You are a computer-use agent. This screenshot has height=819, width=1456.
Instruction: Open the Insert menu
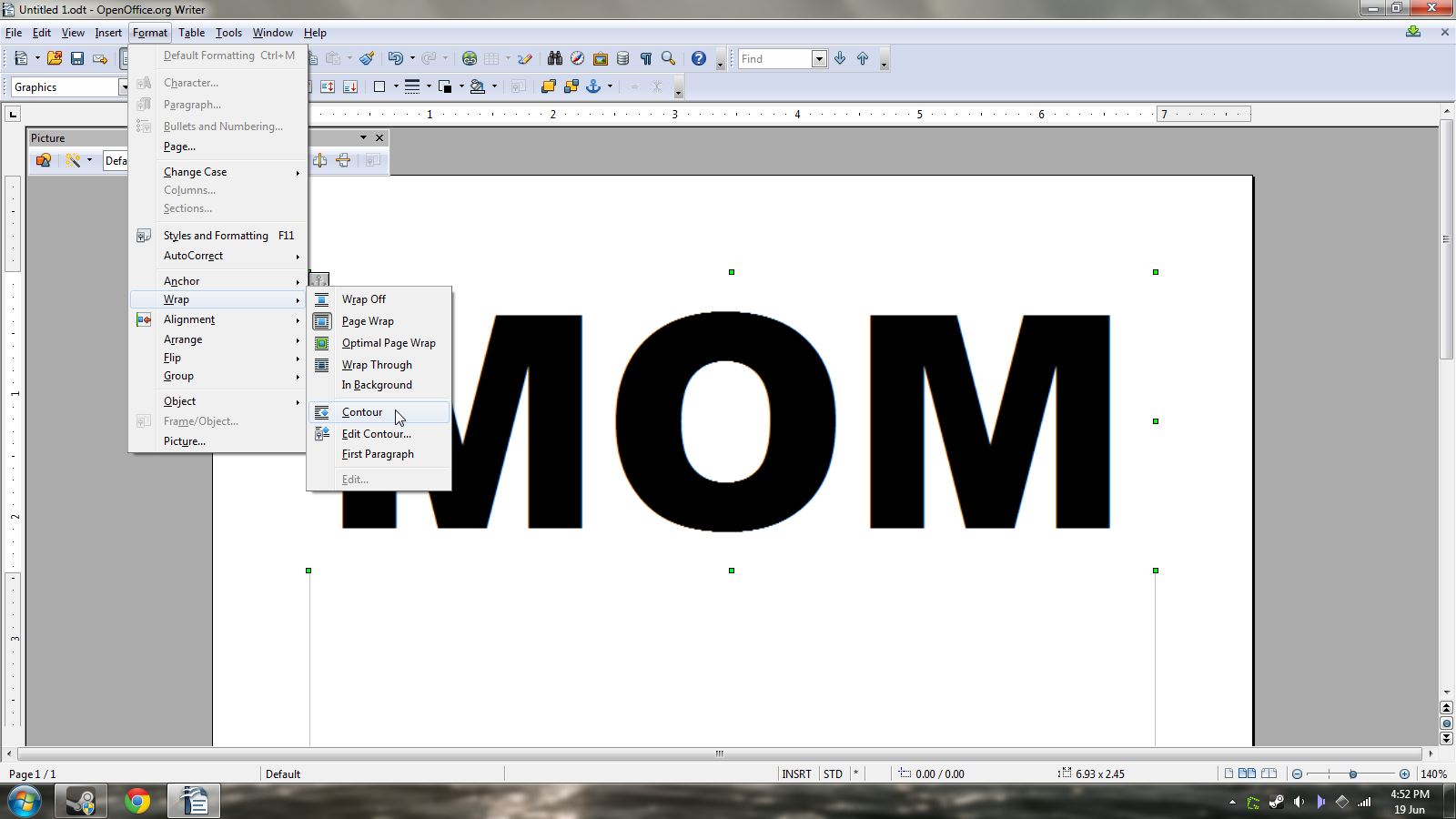coord(108,33)
